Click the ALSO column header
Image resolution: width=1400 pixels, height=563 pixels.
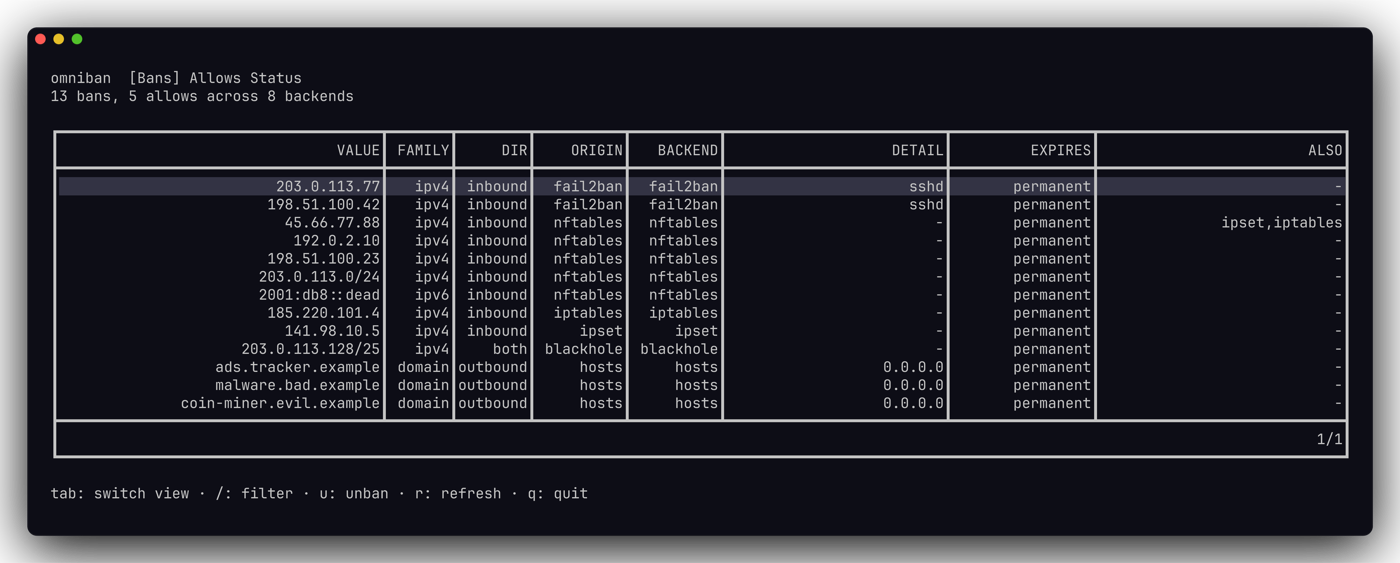point(1325,150)
